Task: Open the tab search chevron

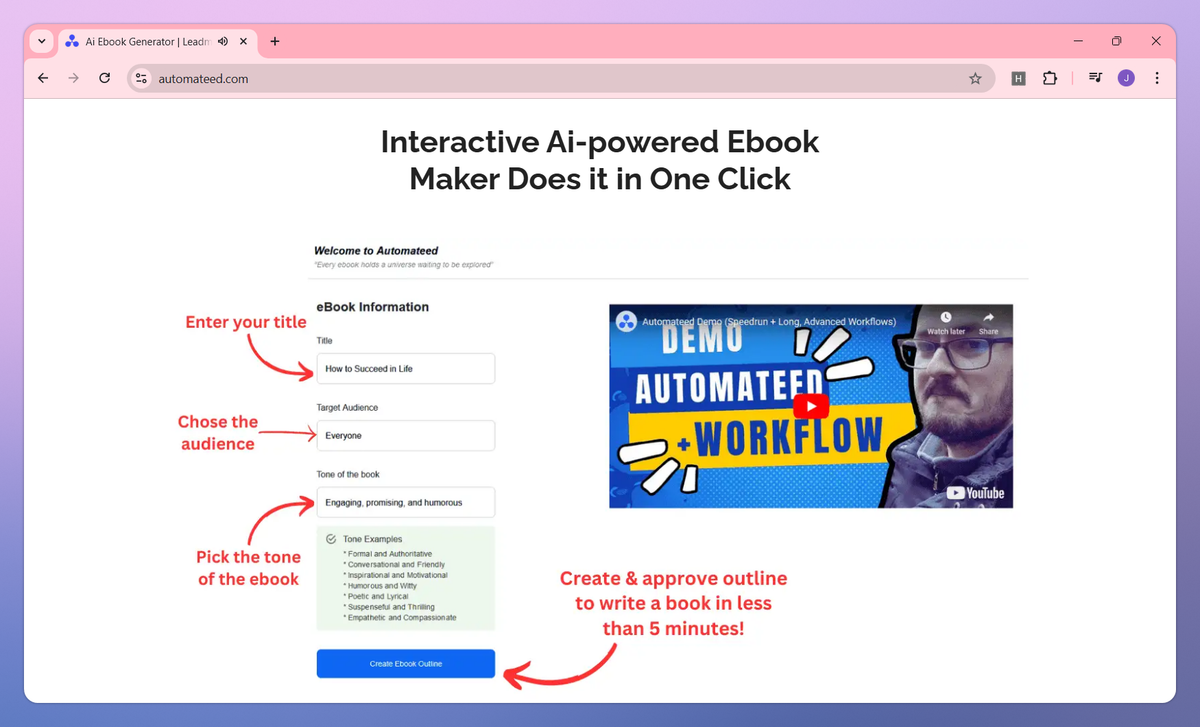Action: [x=40, y=41]
